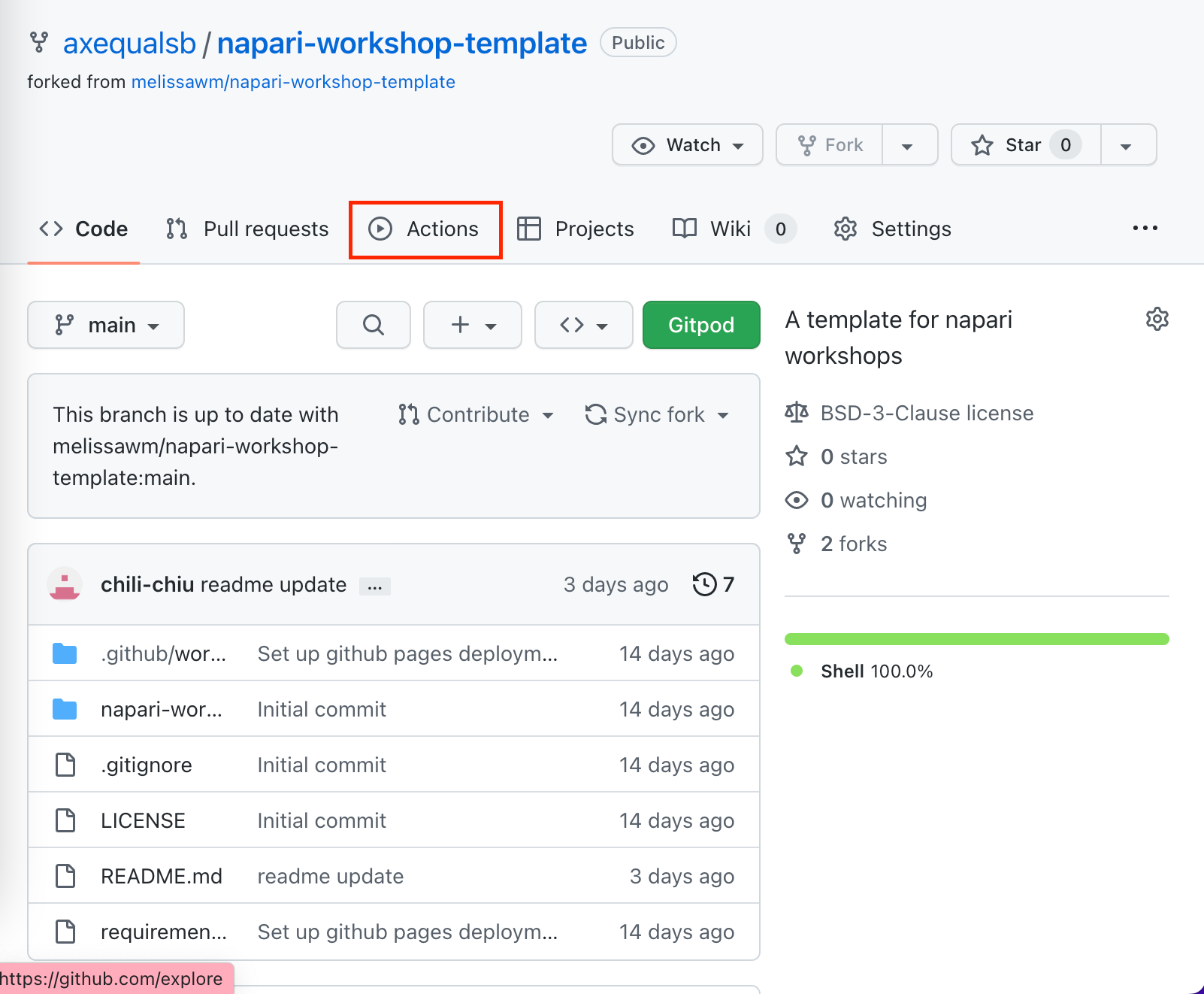Launch the repository in Gitpod
This screenshot has height=994, width=1204.
[700, 325]
